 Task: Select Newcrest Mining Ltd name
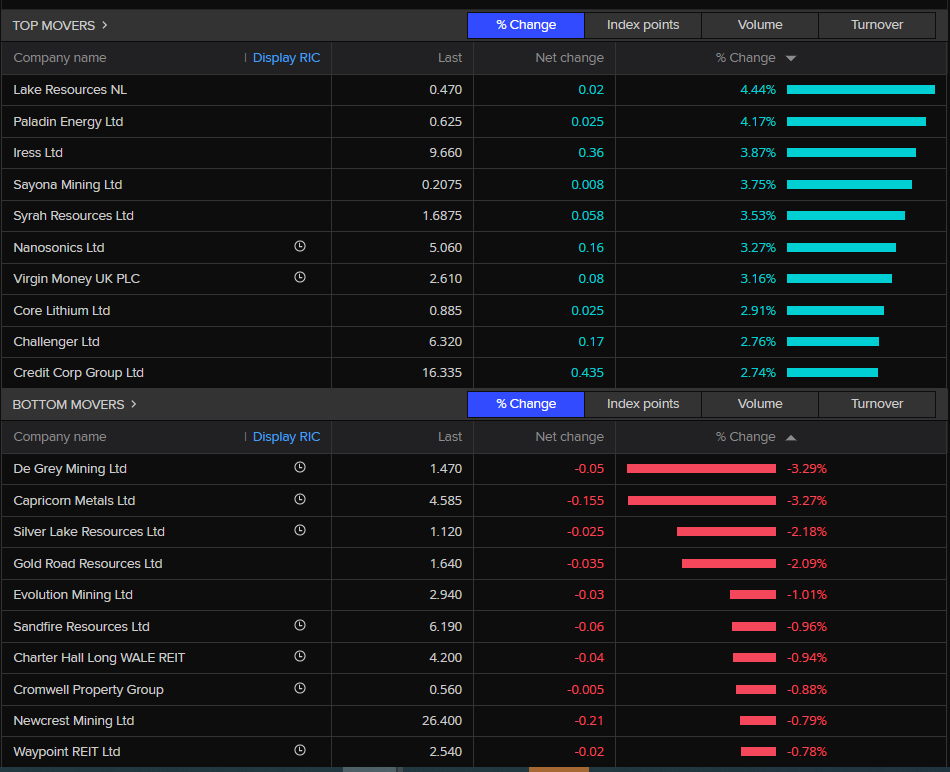coord(74,720)
